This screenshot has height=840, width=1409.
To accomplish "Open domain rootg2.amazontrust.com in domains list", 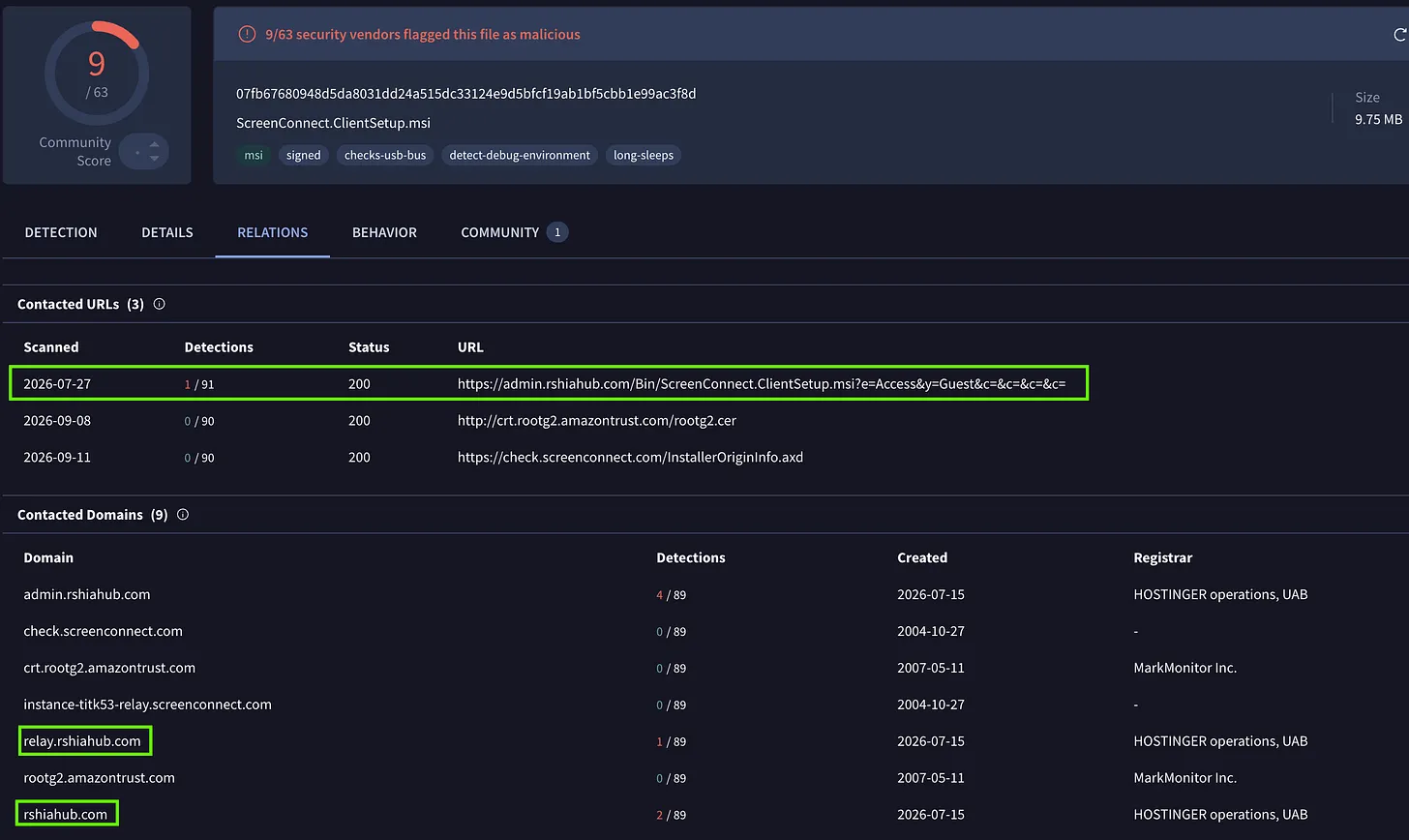I will (100, 778).
